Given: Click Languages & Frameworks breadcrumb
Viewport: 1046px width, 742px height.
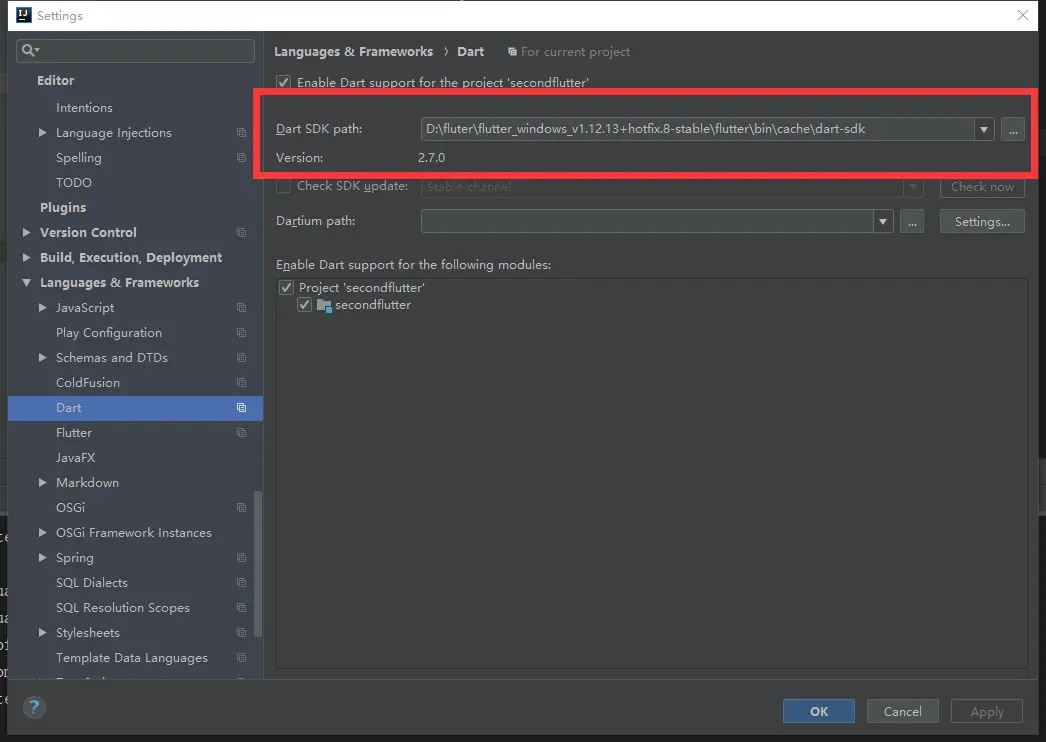Looking at the screenshot, I should (354, 51).
